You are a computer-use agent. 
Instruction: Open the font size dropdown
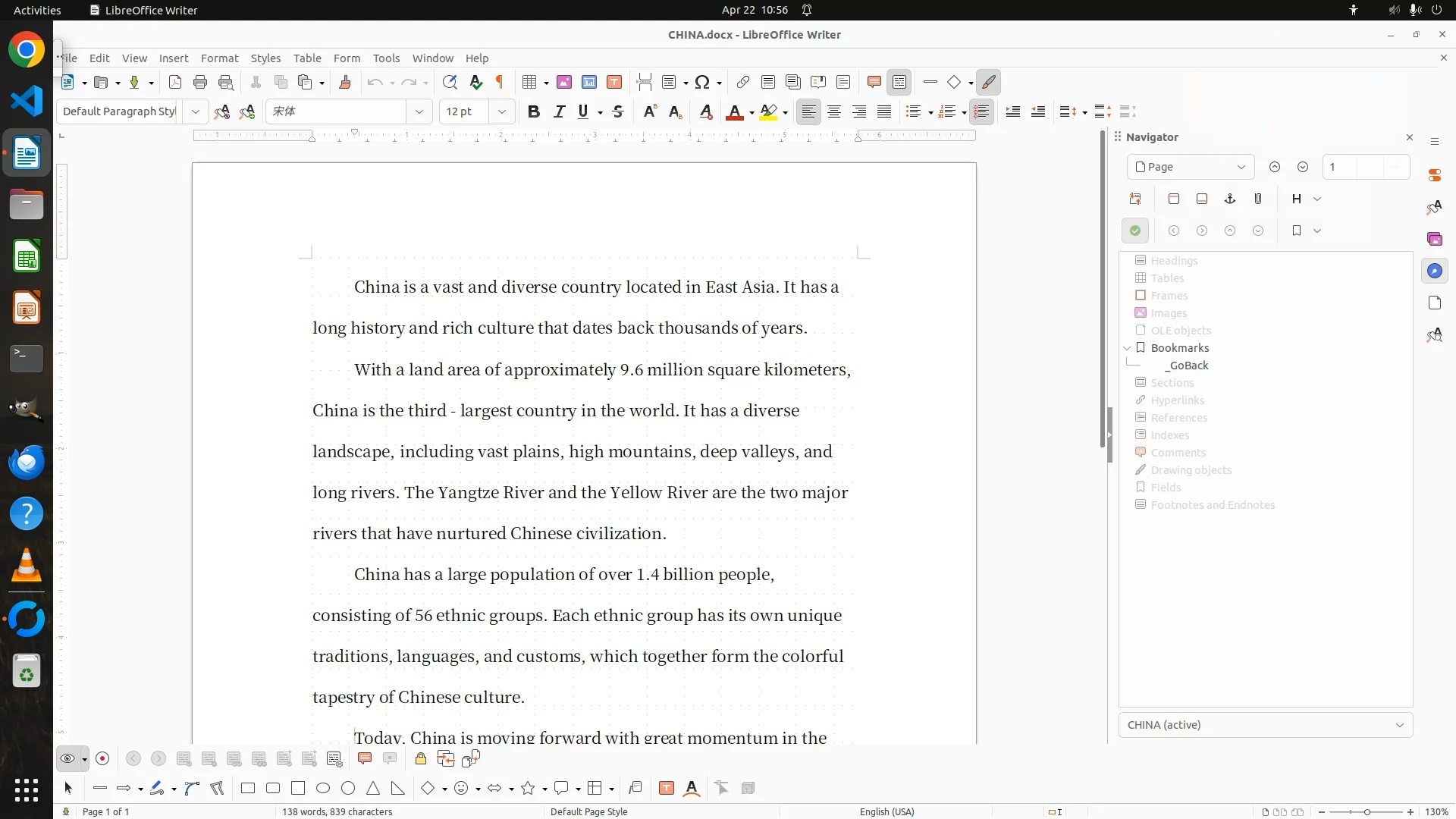501,111
